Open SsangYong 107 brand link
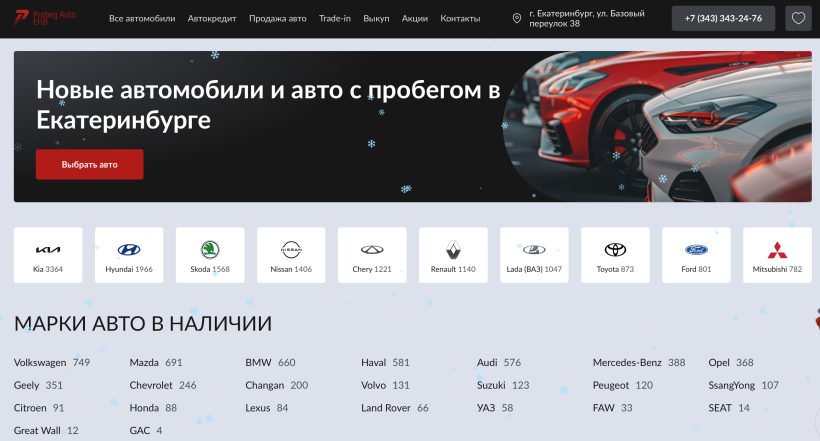820x441 pixels. point(744,385)
